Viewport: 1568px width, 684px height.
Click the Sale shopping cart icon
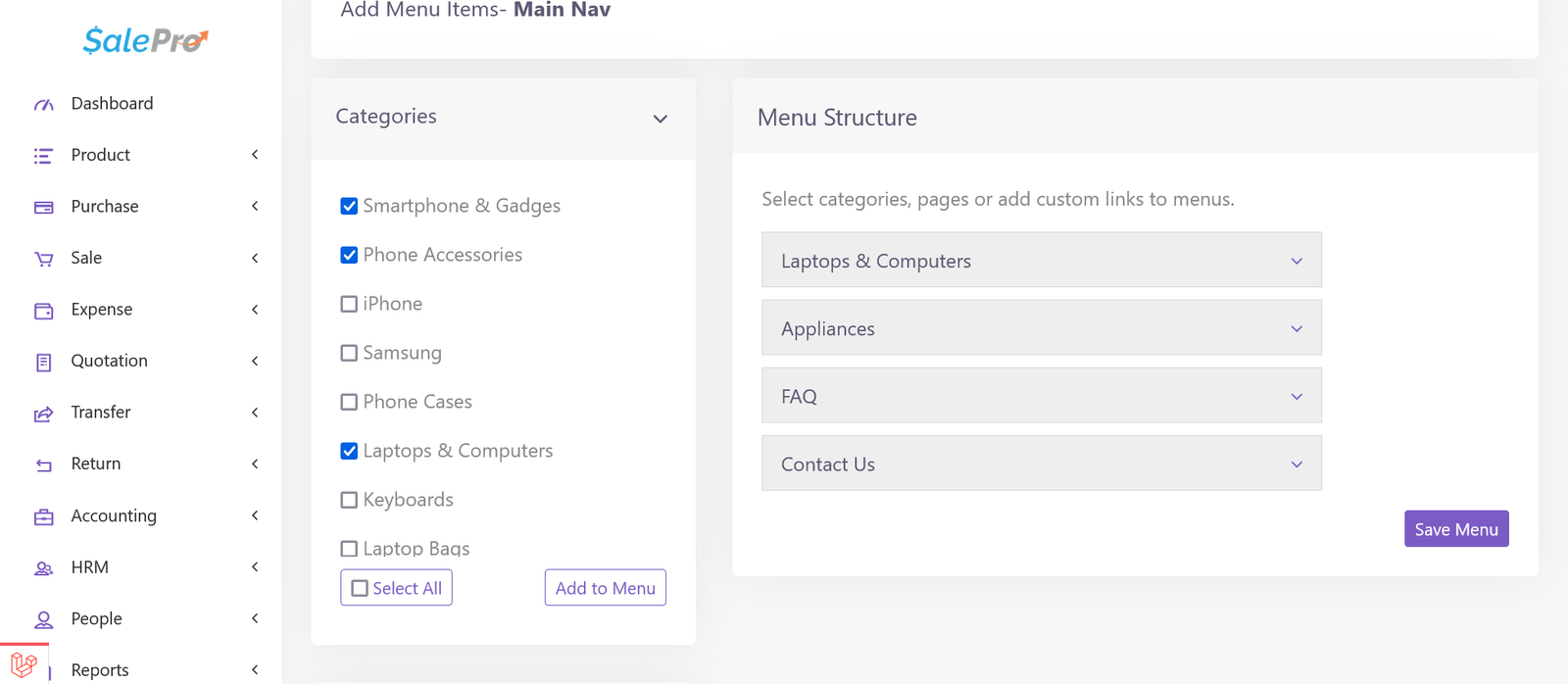coord(44,259)
